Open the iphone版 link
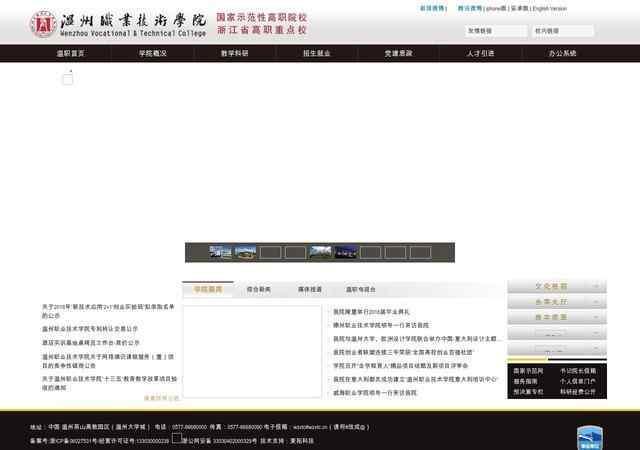 click(x=496, y=8)
